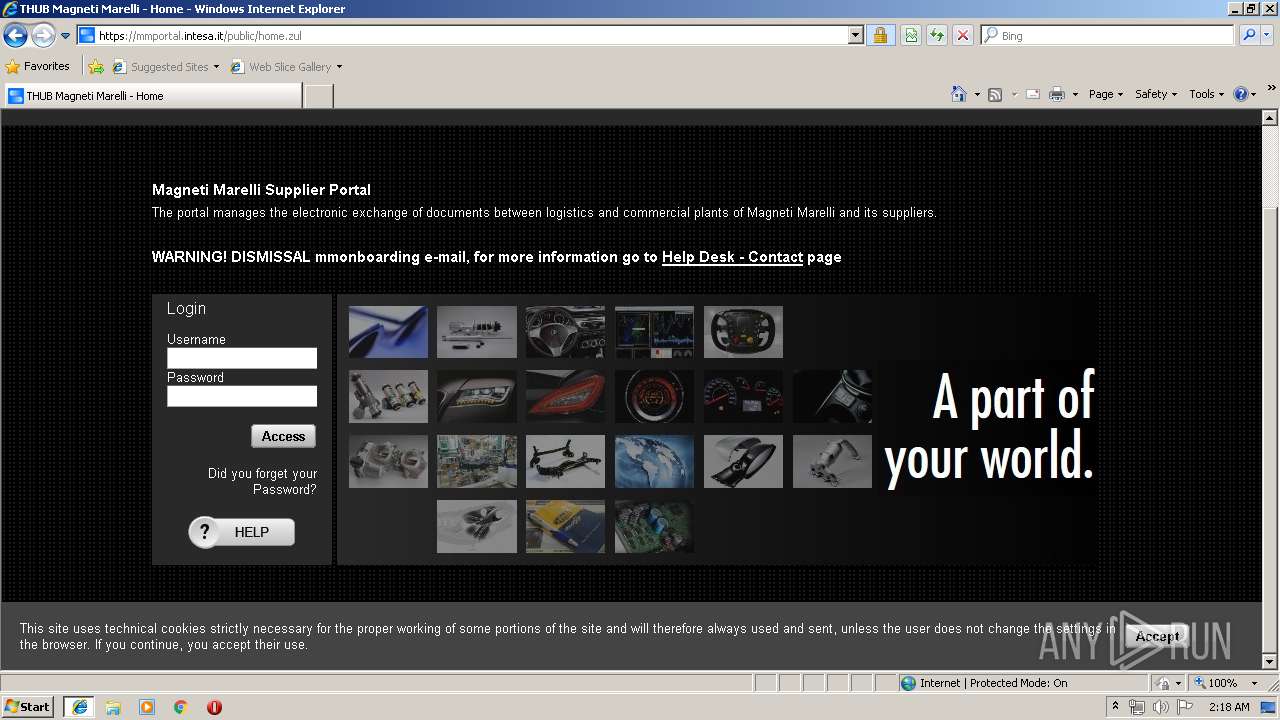Click the address bar URL field

tap(462, 35)
